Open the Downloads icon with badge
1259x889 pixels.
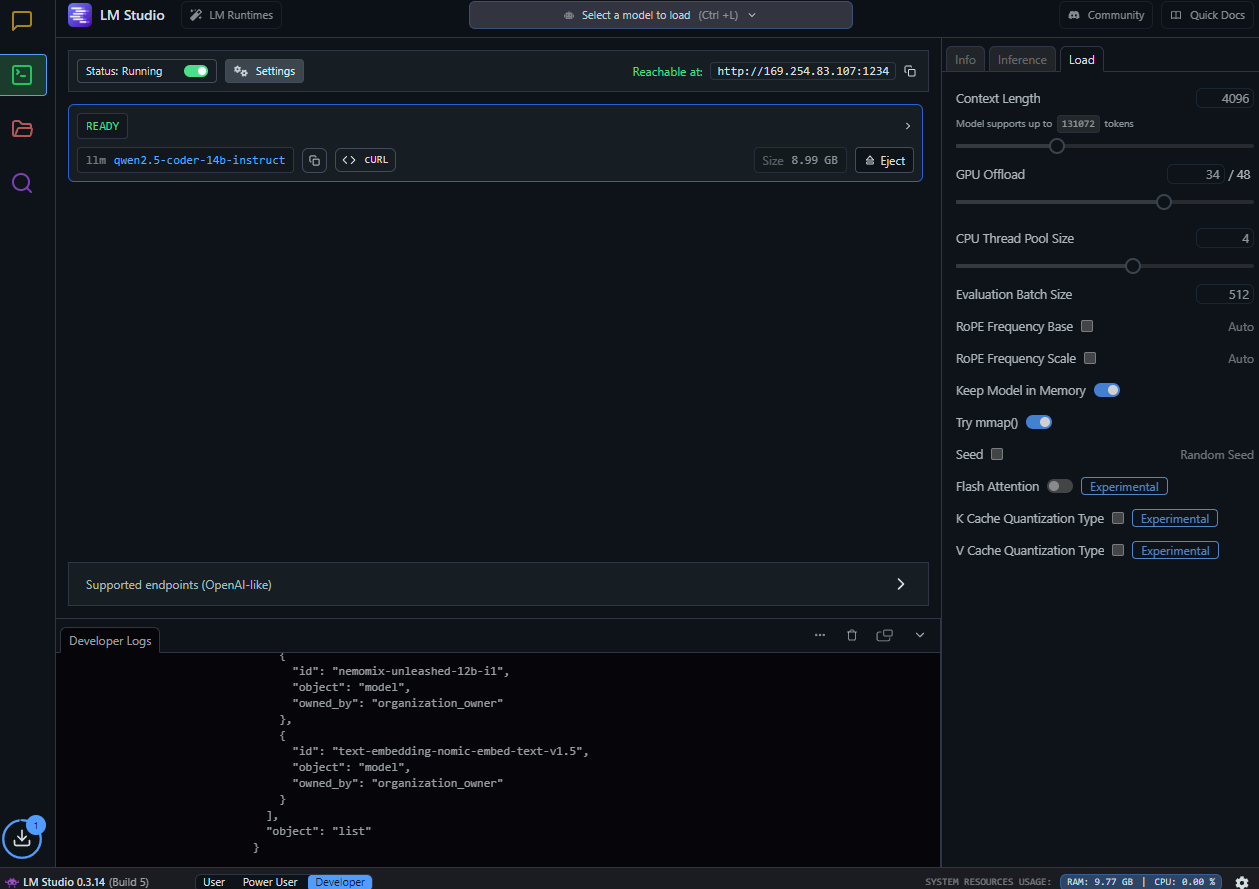click(x=24, y=838)
